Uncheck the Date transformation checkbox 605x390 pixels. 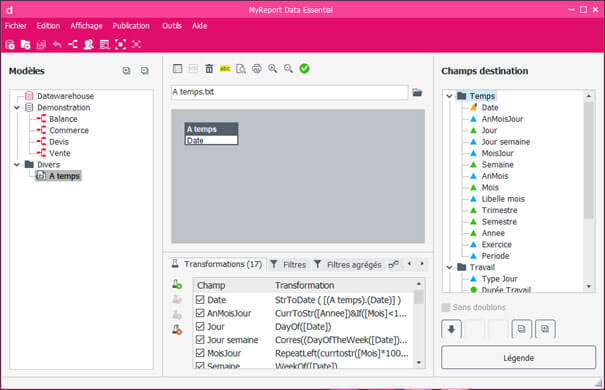coord(200,300)
